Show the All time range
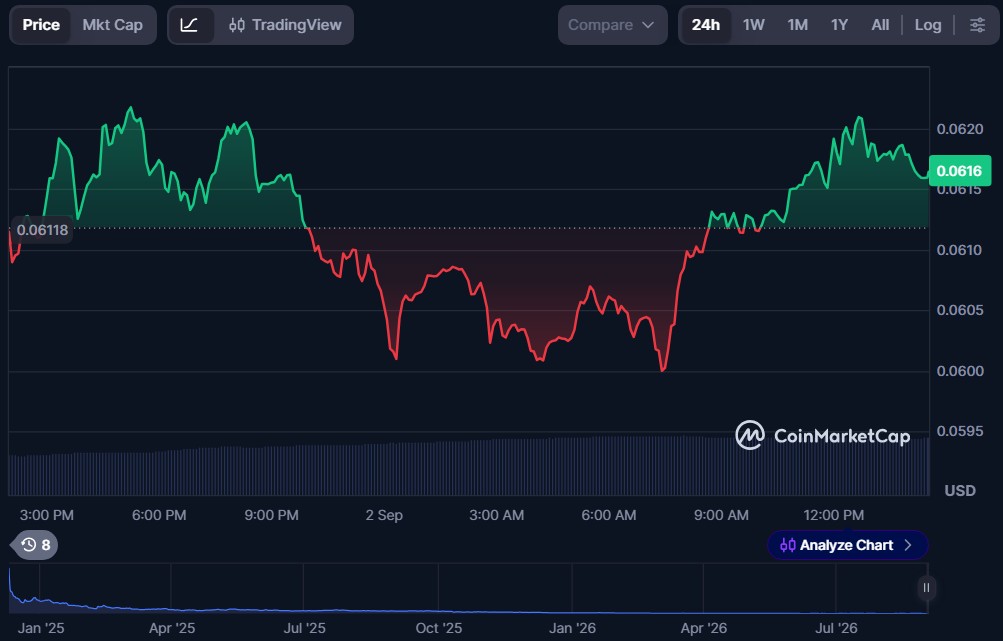This screenshot has height=641, width=1003. [880, 25]
